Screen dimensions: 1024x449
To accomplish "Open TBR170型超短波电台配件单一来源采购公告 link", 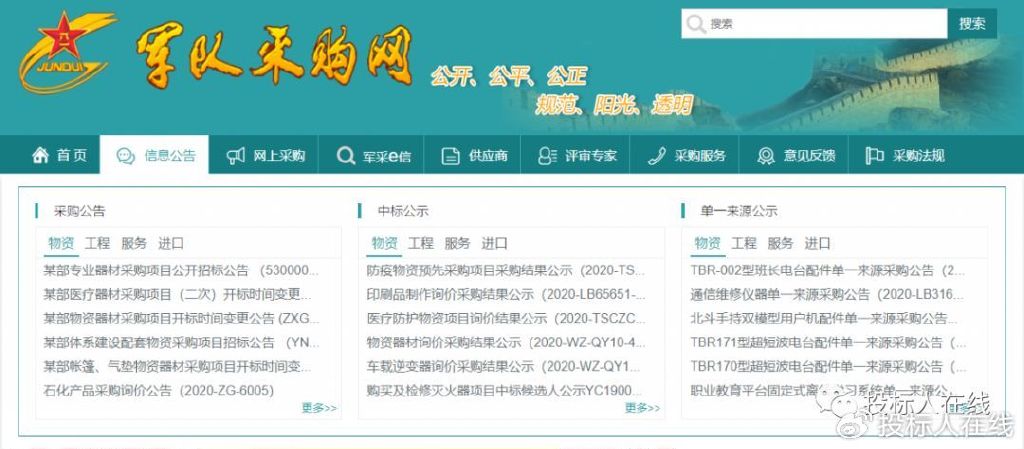I will [x=828, y=367].
